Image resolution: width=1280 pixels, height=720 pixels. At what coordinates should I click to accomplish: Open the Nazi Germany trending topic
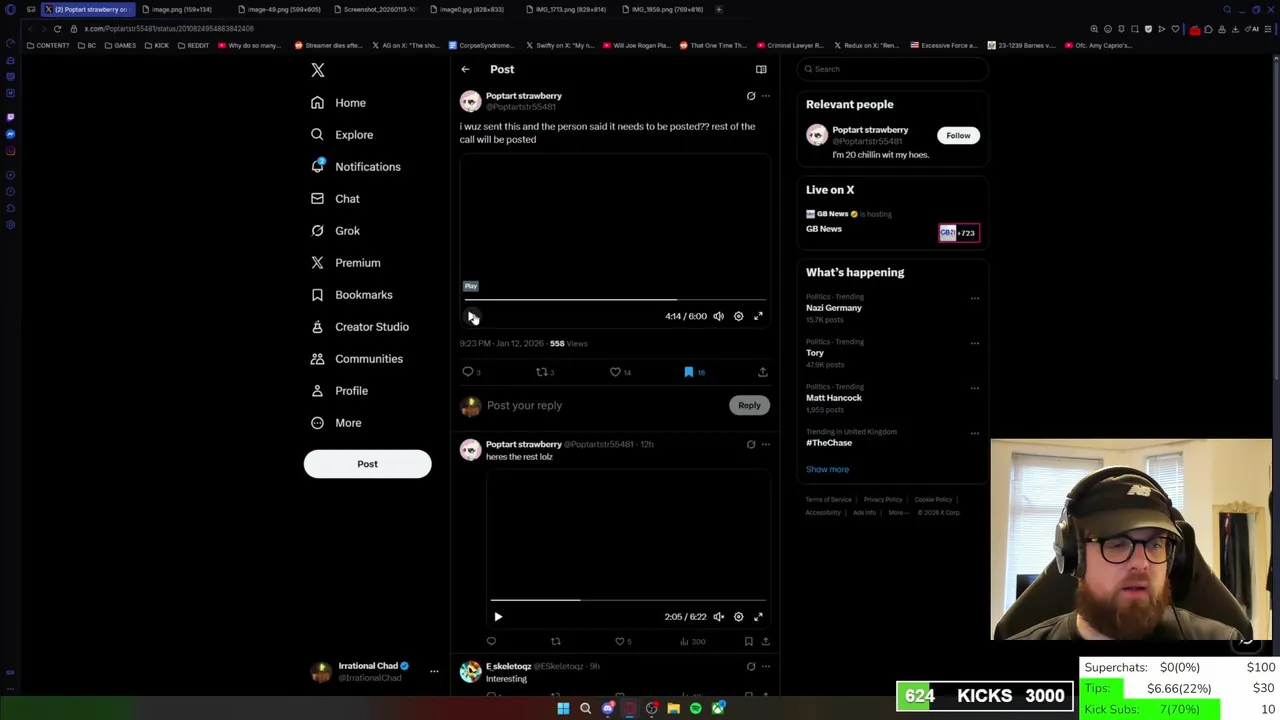point(834,308)
